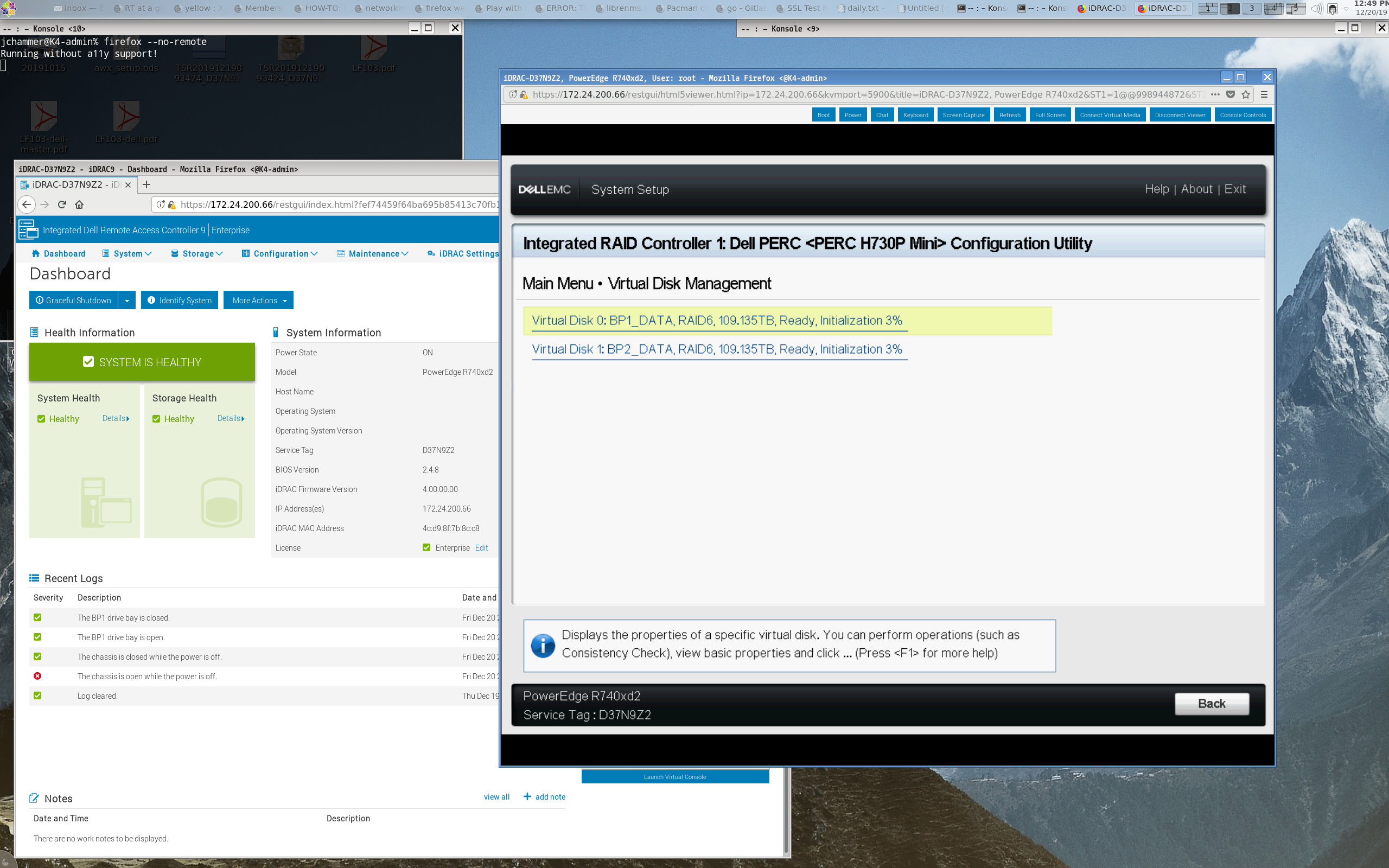Click Disconnect Viewer button
This screenshot has height=868, width=1389.
(1180, 115)
